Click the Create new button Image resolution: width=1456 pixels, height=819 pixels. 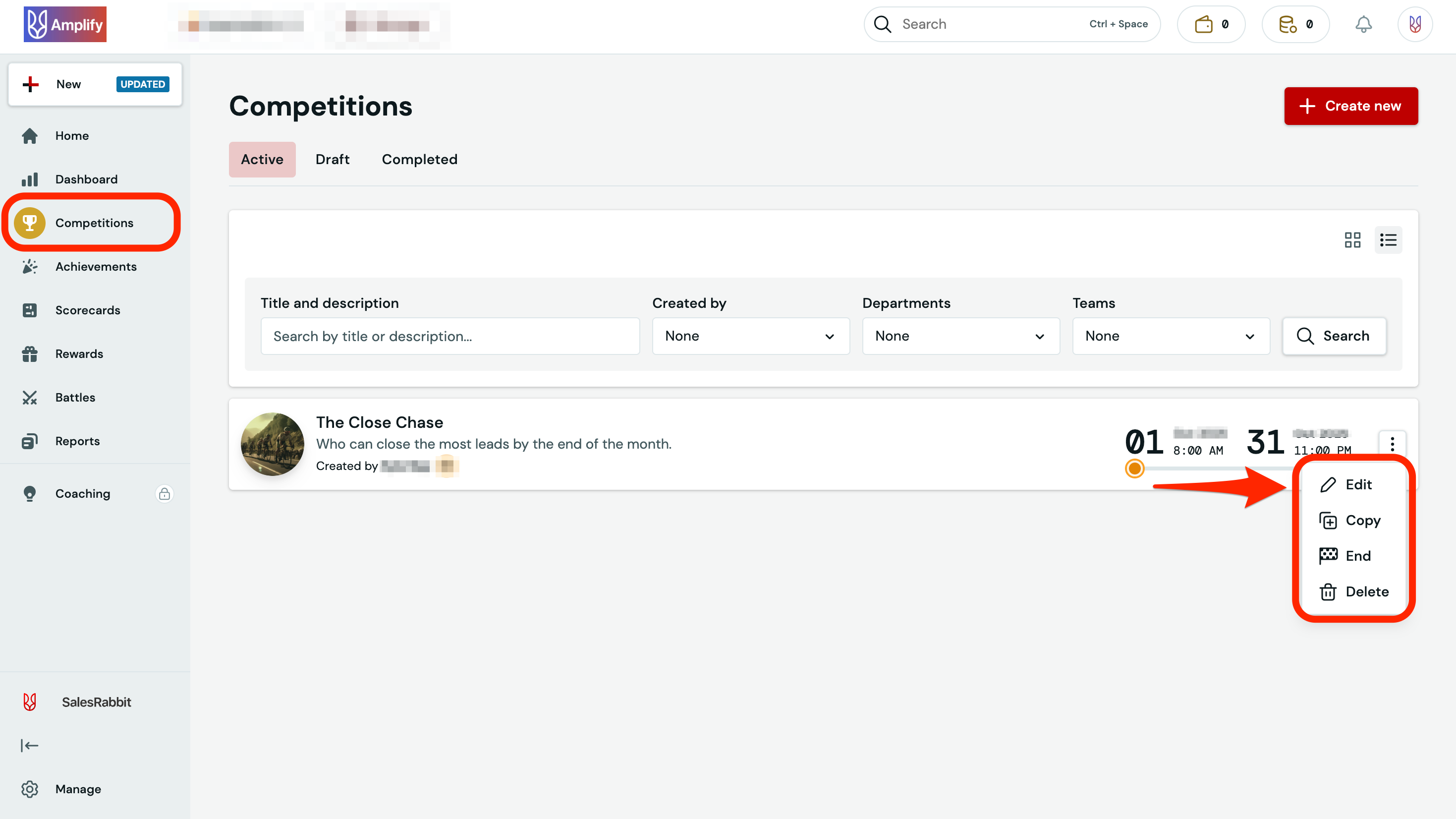(x=1351, y=106)
